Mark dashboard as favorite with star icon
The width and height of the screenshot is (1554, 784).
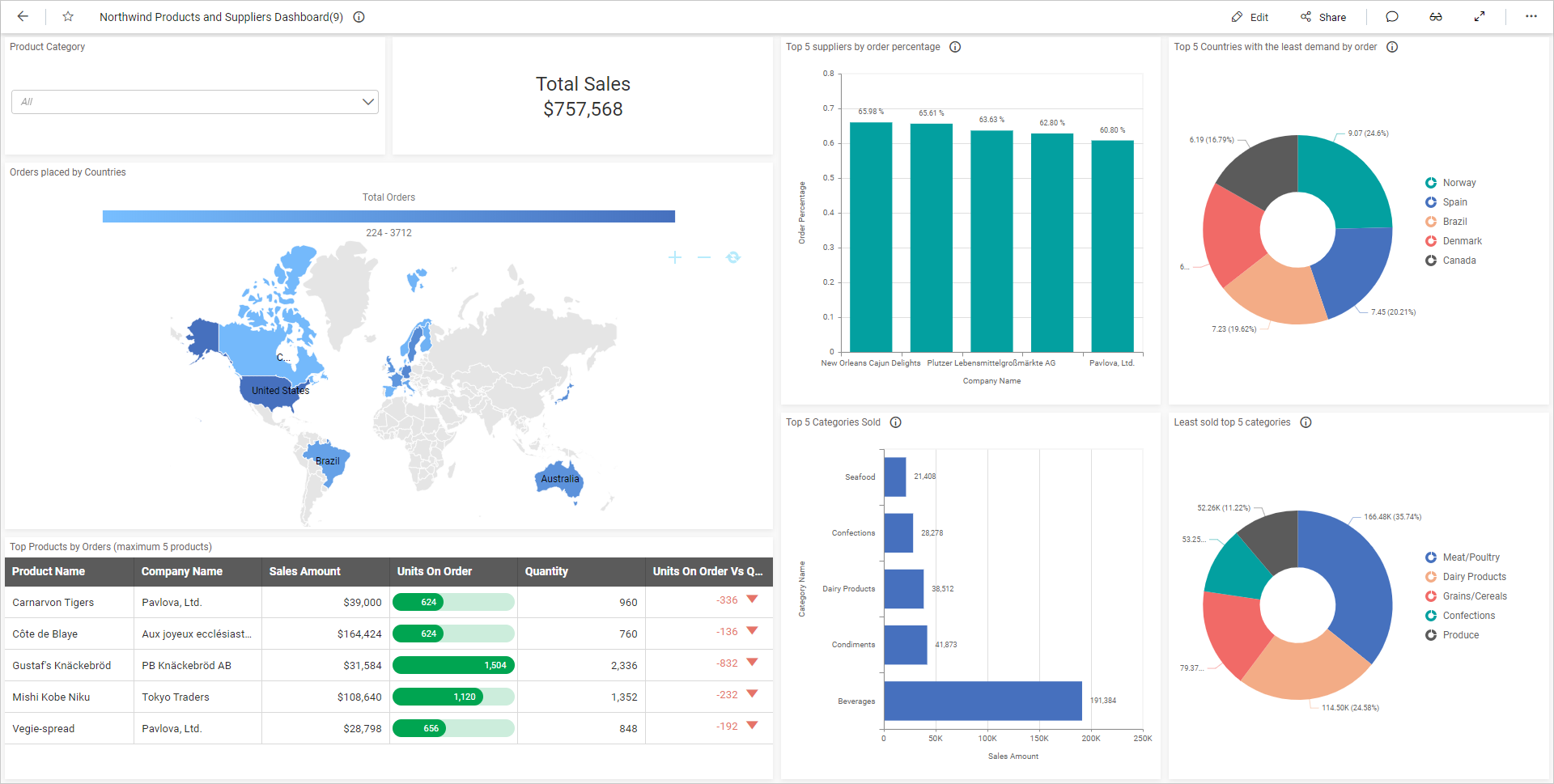[x=68, y=16]
